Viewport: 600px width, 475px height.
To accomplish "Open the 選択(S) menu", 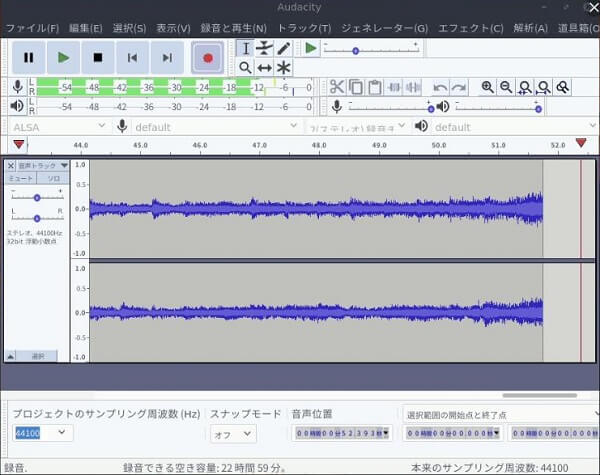I will 129,28.
